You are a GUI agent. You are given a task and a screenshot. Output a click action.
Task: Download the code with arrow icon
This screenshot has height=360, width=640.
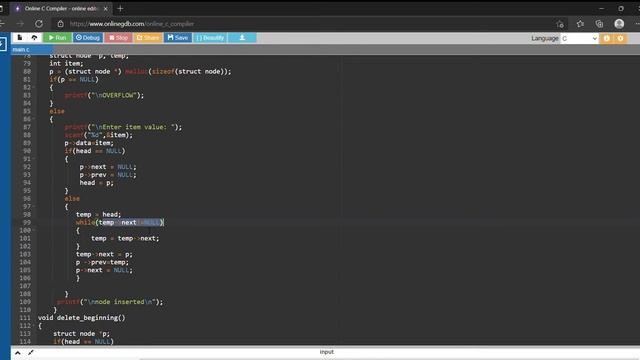coord(242,38)
